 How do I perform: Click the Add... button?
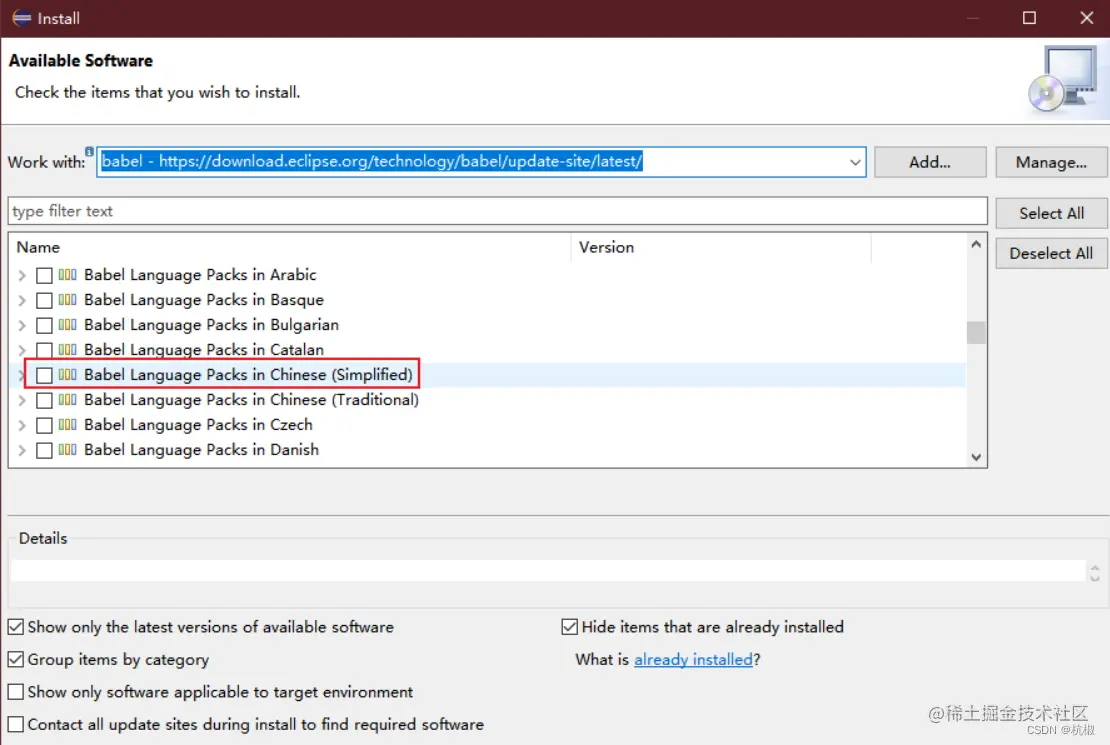[929, 162]
